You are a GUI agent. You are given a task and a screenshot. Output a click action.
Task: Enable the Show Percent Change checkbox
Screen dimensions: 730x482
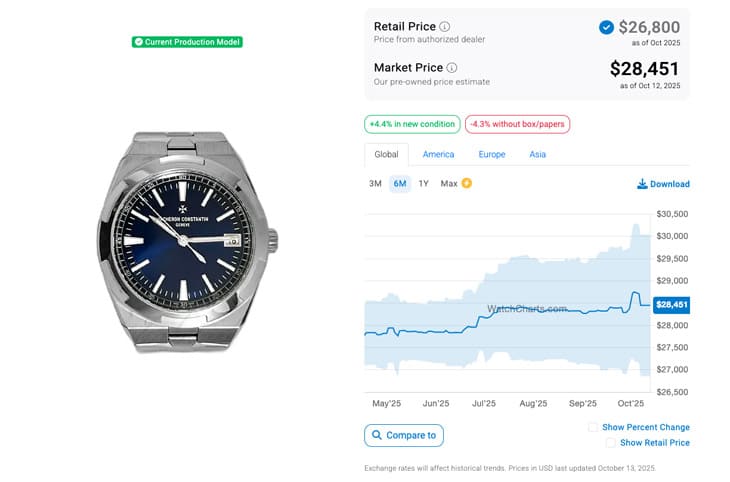click(x=594, y=427)
